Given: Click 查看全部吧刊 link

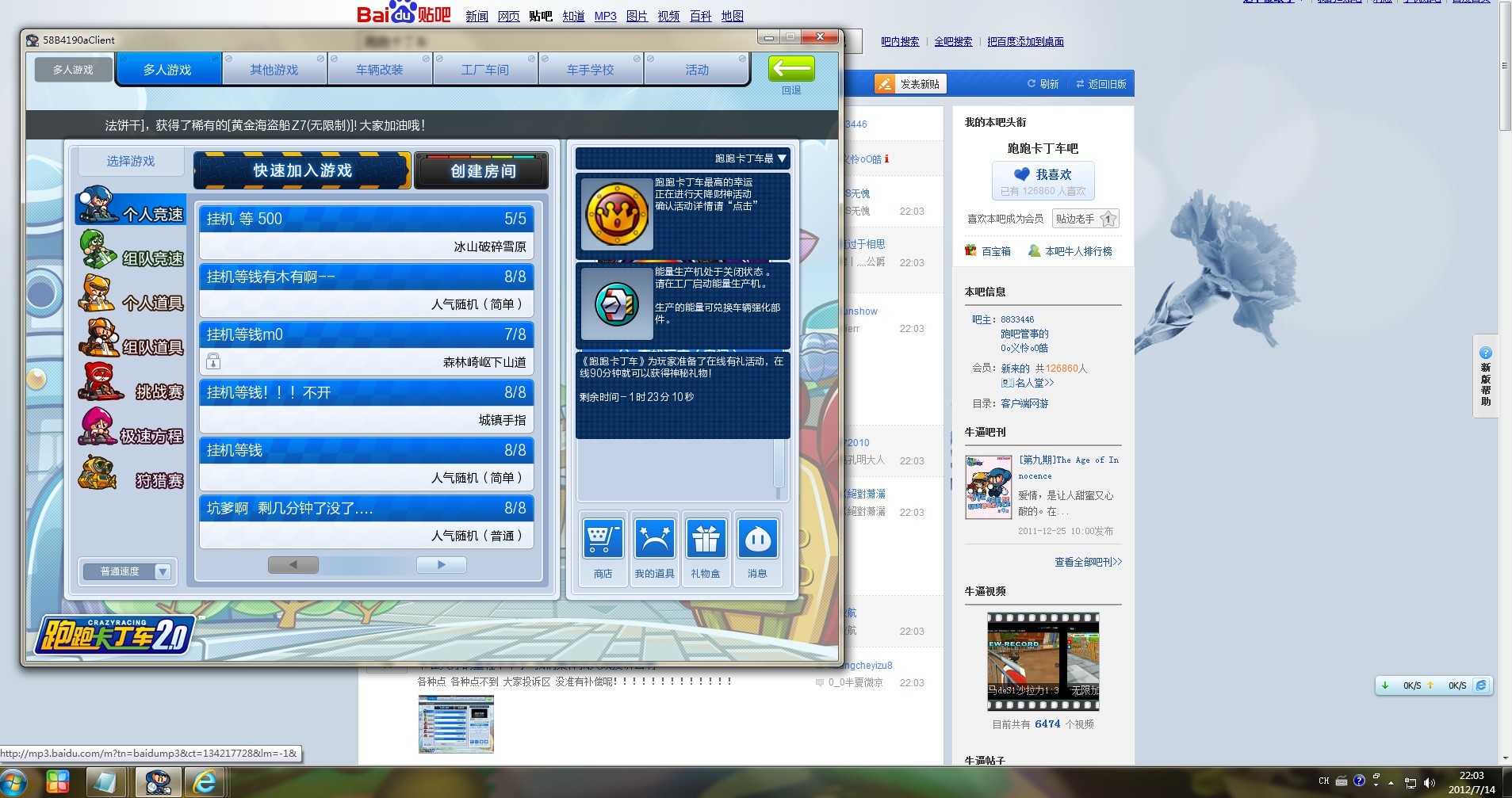Looking at the screenshot, I should click(x=1088, y=562).
